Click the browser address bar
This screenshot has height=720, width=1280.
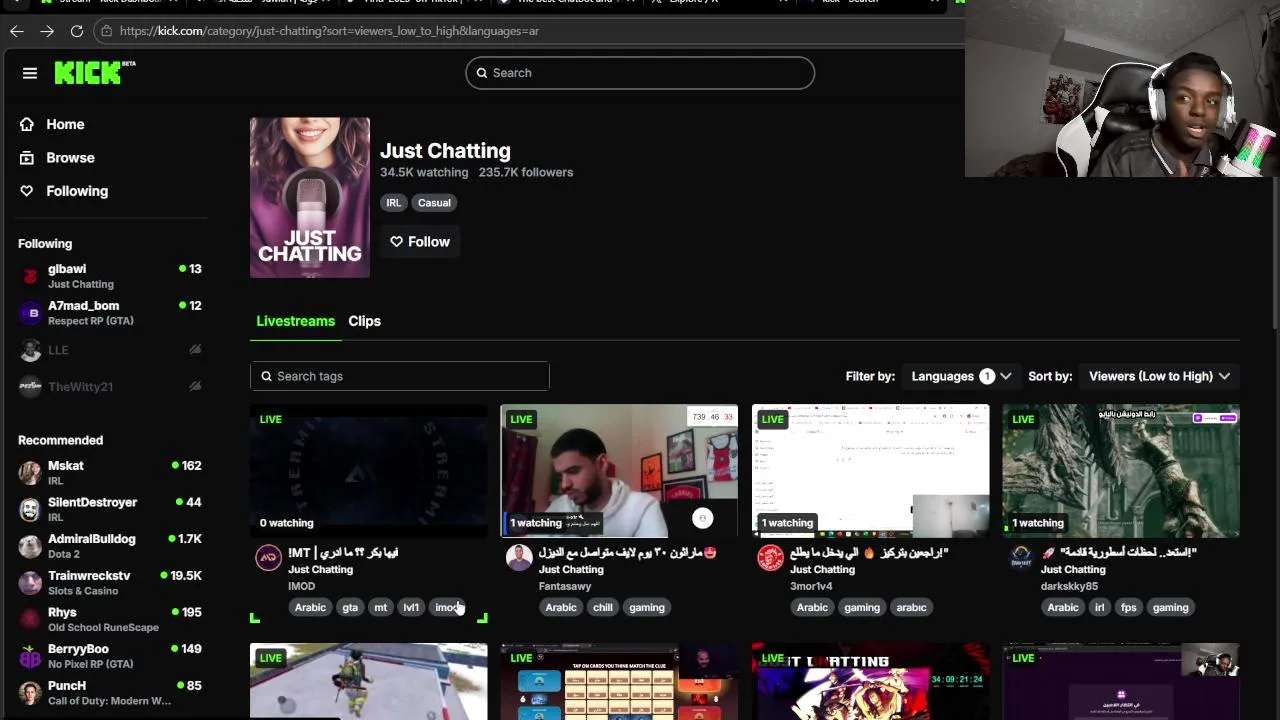coord(530,31)
